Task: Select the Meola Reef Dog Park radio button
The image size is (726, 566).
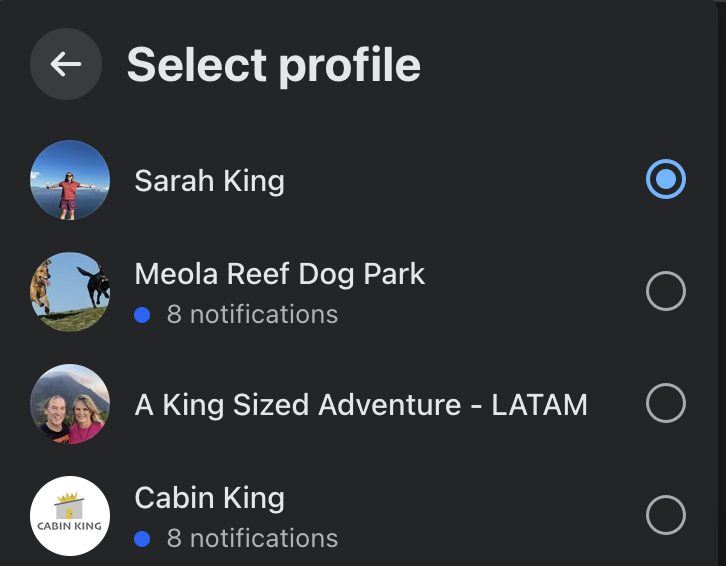Action: pyautogui.click(x=666, y=292)
